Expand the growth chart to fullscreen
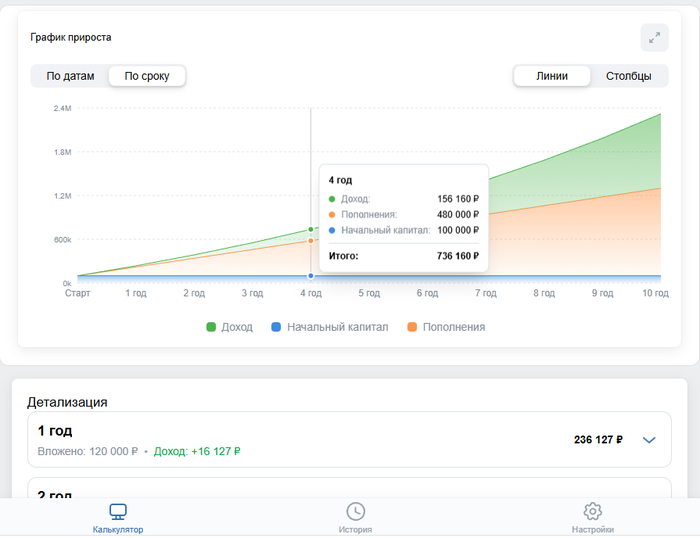The width and height of the screenshot is (700, 538). (654, 38)
